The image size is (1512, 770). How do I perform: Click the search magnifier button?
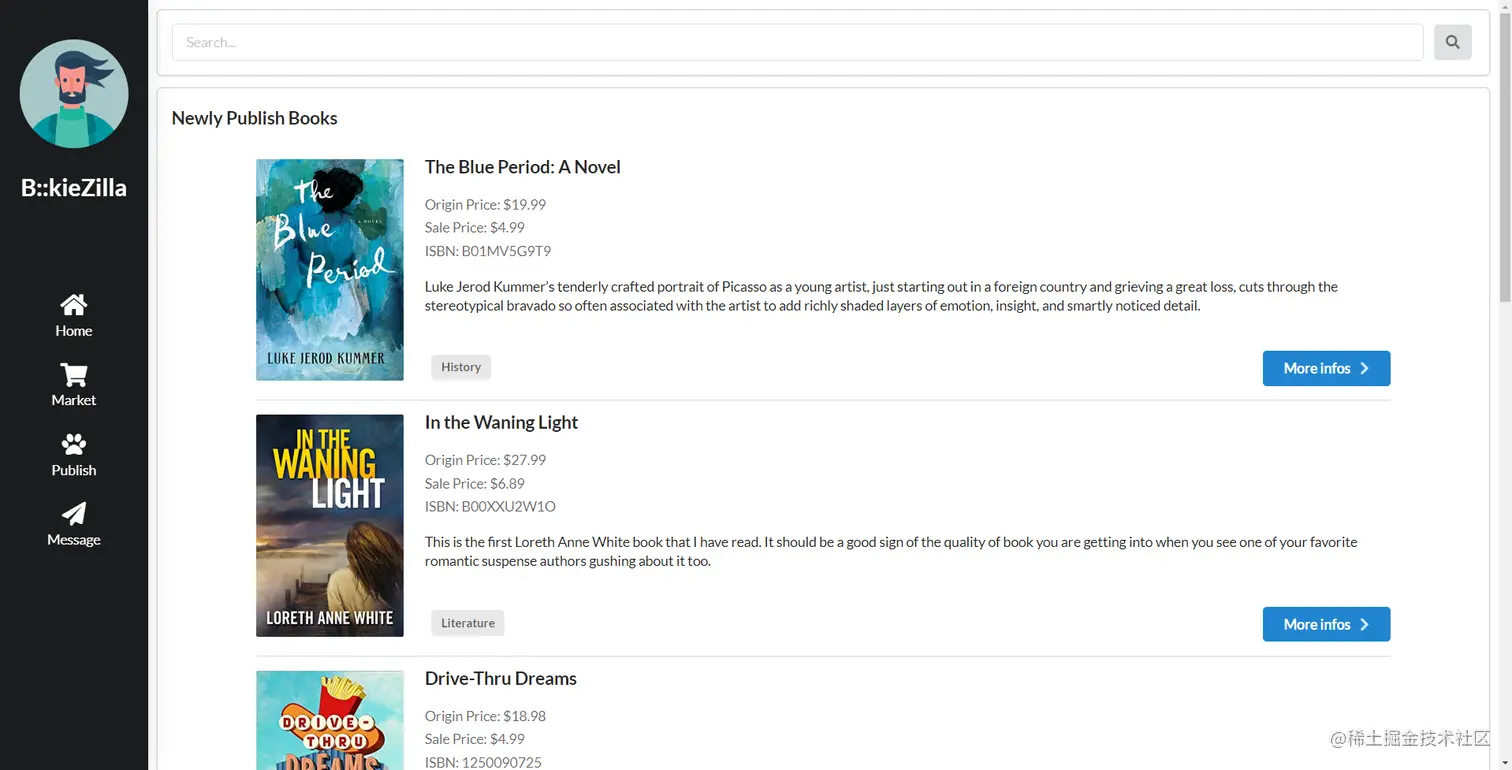click(x=1452, y=42)
